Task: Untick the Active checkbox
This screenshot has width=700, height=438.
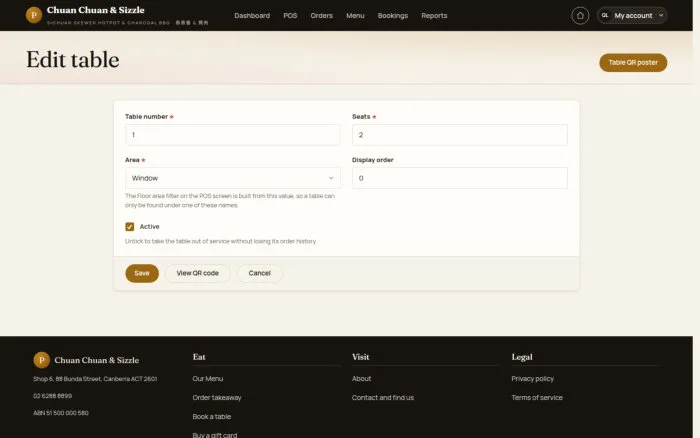Action: (129, 227)
